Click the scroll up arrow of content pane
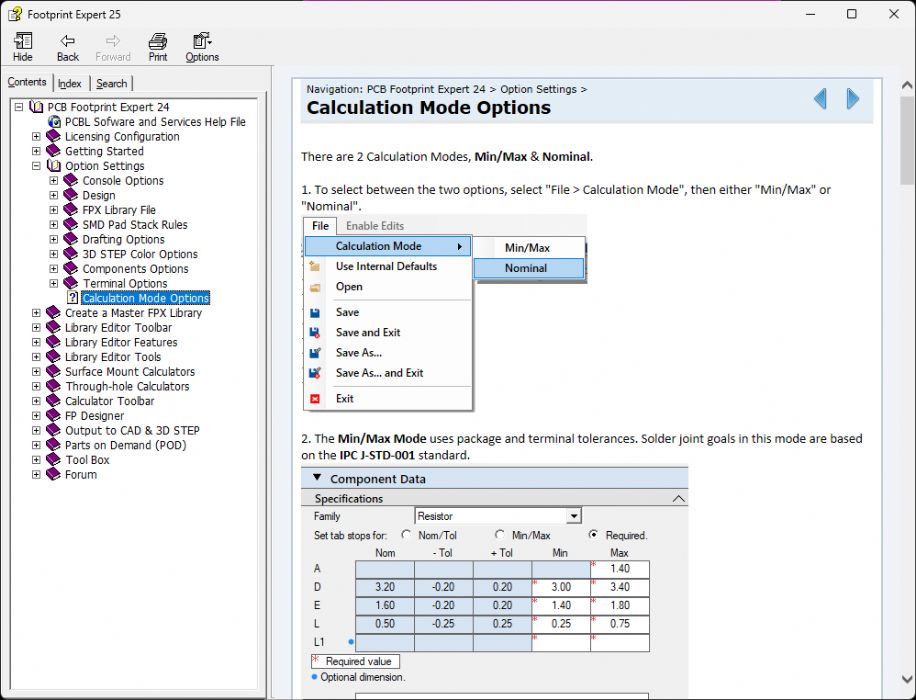The image size is (916, 700). tap(907, 85)
